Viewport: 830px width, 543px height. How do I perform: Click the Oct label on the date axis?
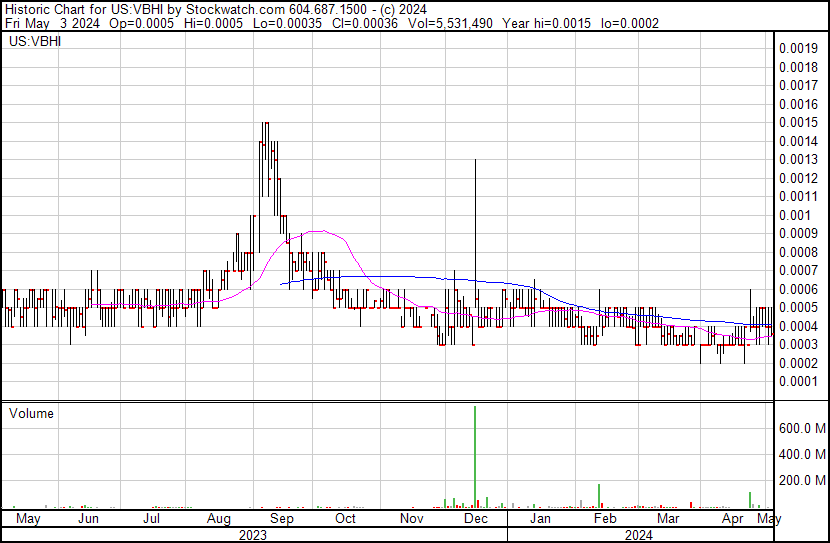345,519
